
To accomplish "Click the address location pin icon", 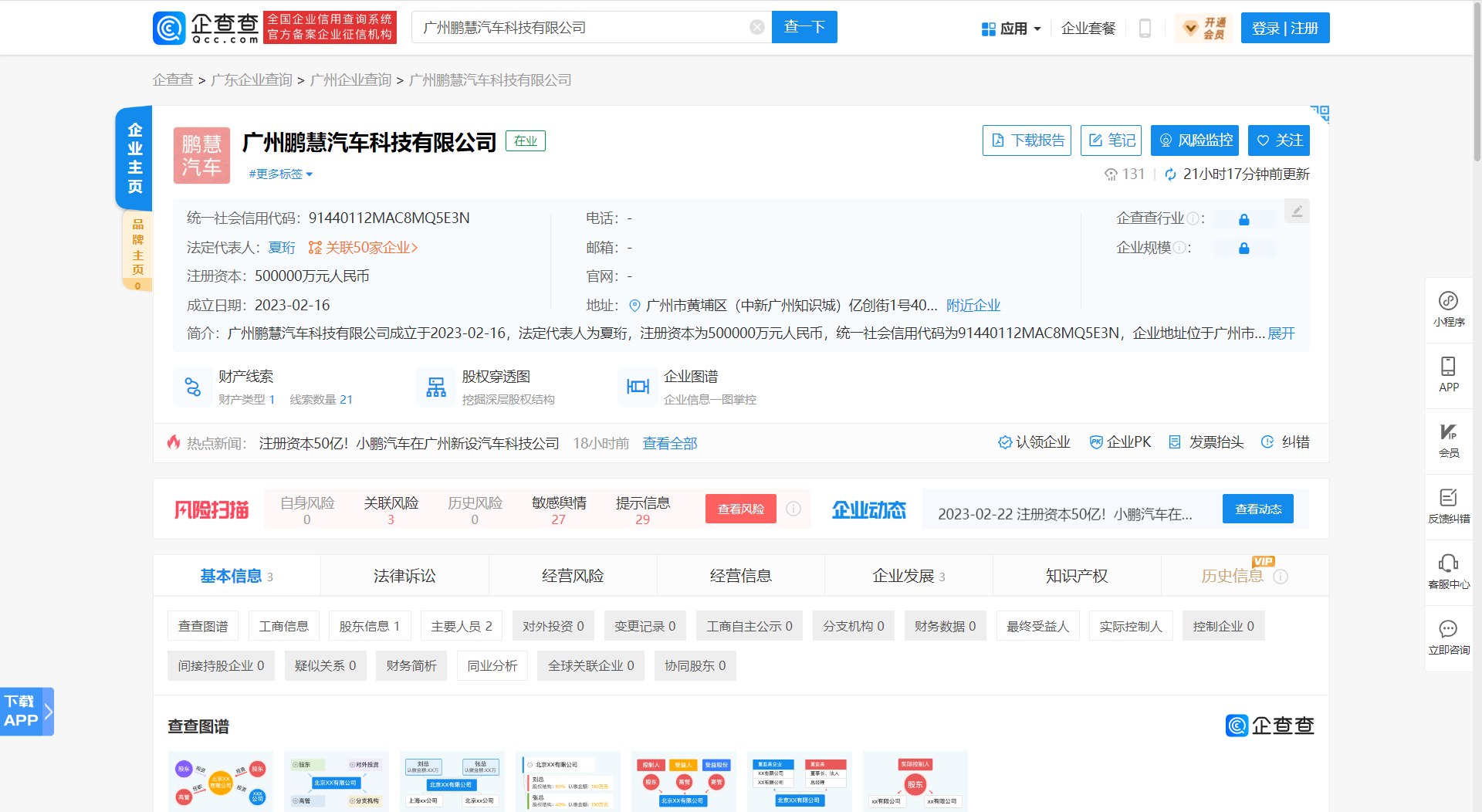I will pos(634,306).
